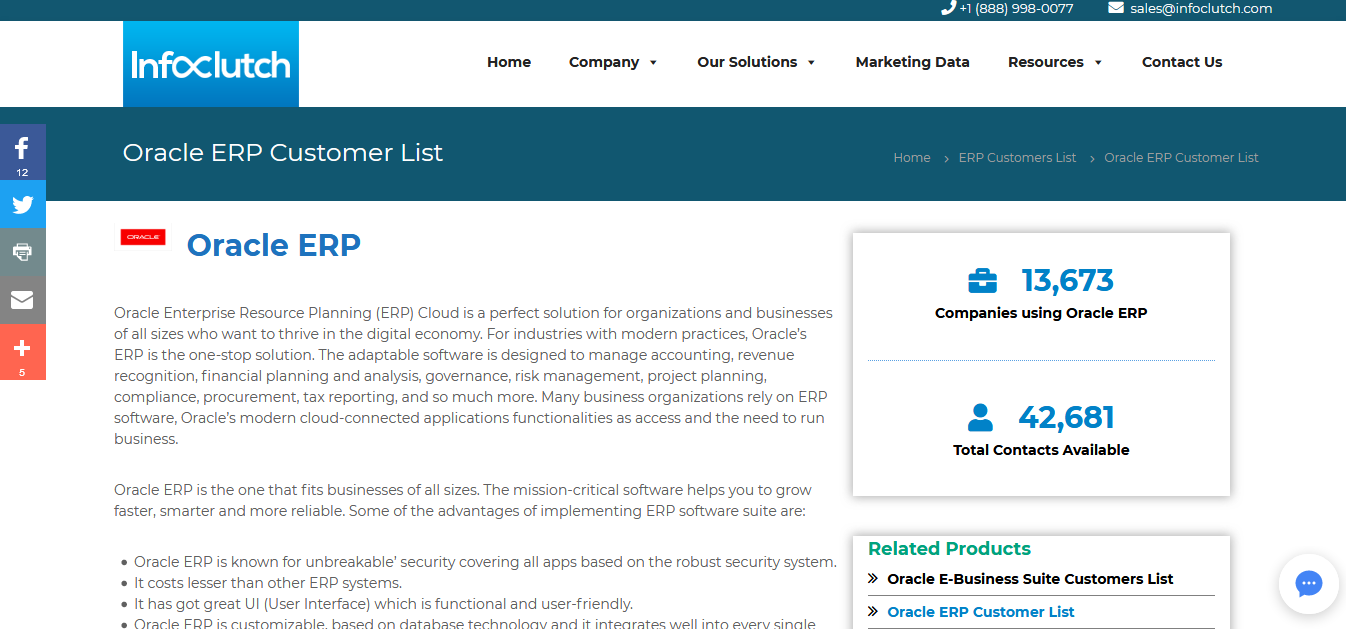Open the Our Solutions menu
The height and width of the screenshot is (629, 1346).
pyautogui.click(x=747, y=62)
